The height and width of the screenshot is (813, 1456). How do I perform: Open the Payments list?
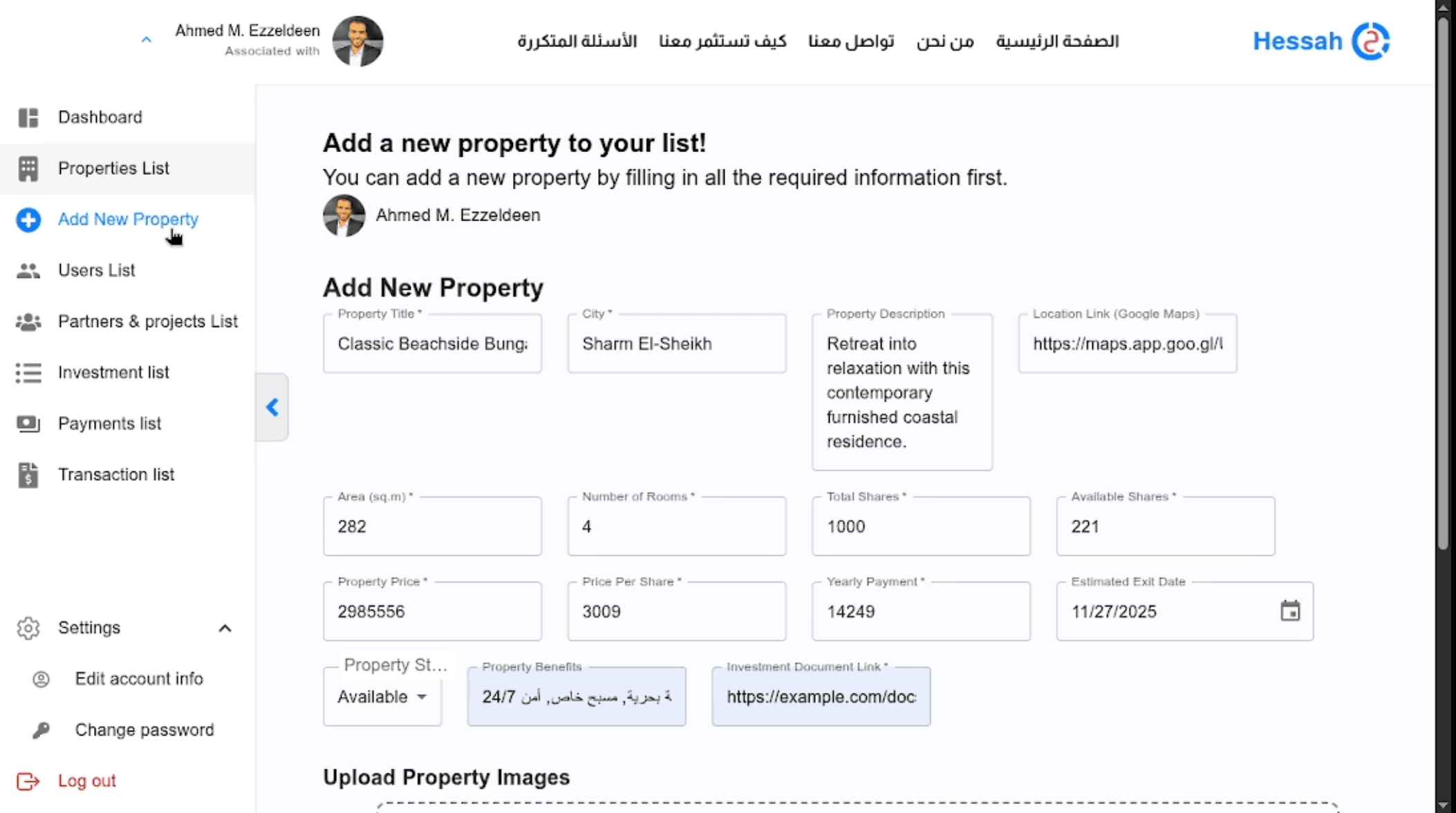[109, 423]
